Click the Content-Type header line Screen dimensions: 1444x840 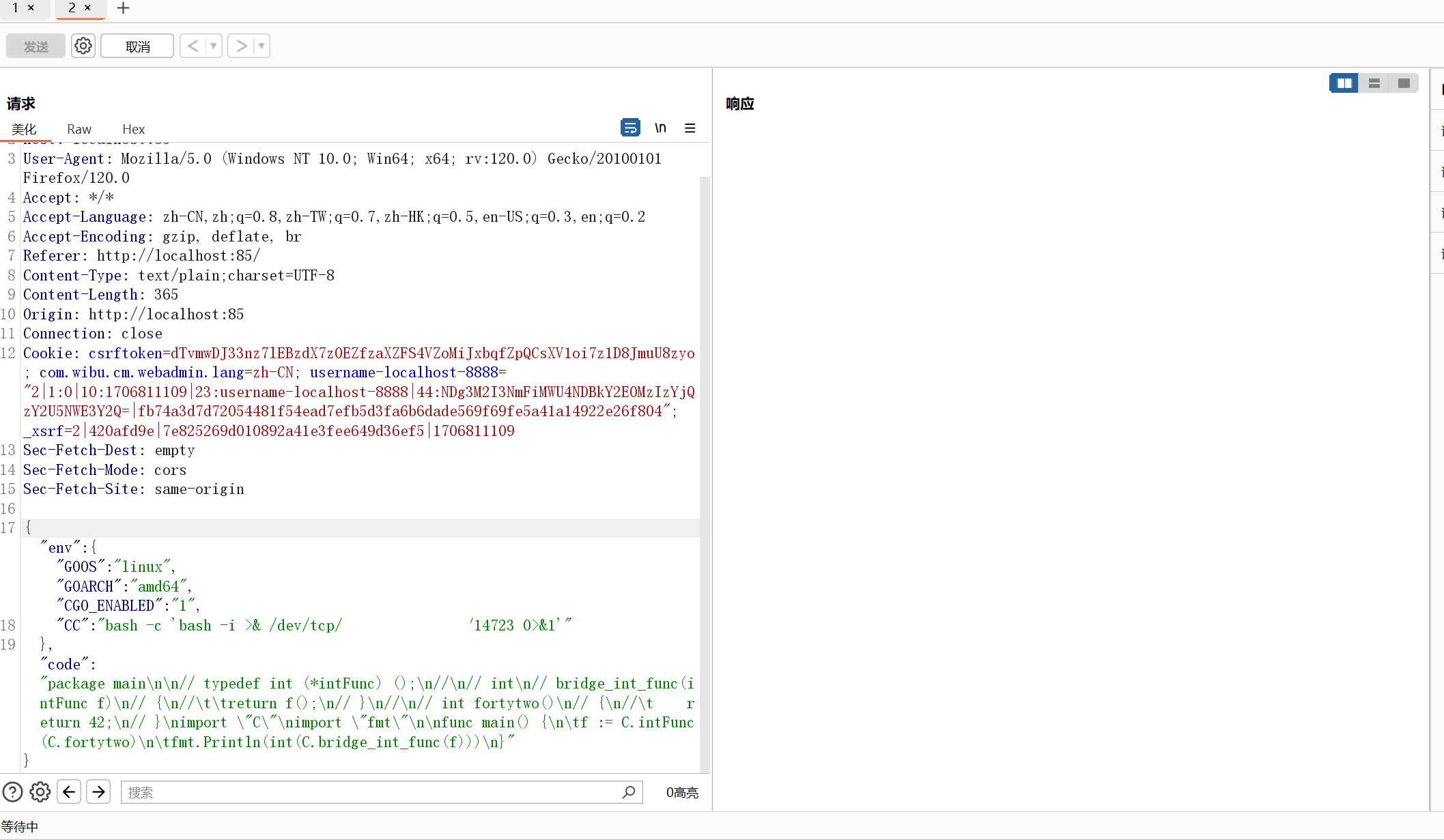(179, 276)
